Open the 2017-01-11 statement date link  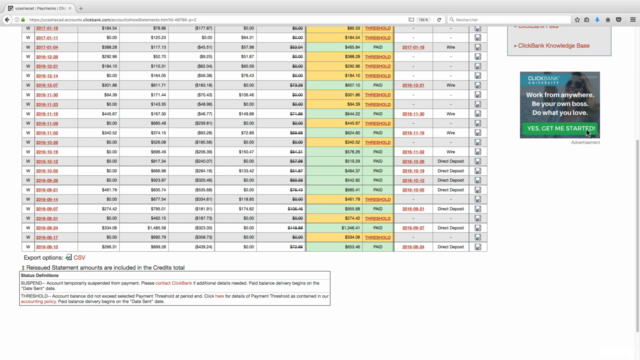[47, 38]
